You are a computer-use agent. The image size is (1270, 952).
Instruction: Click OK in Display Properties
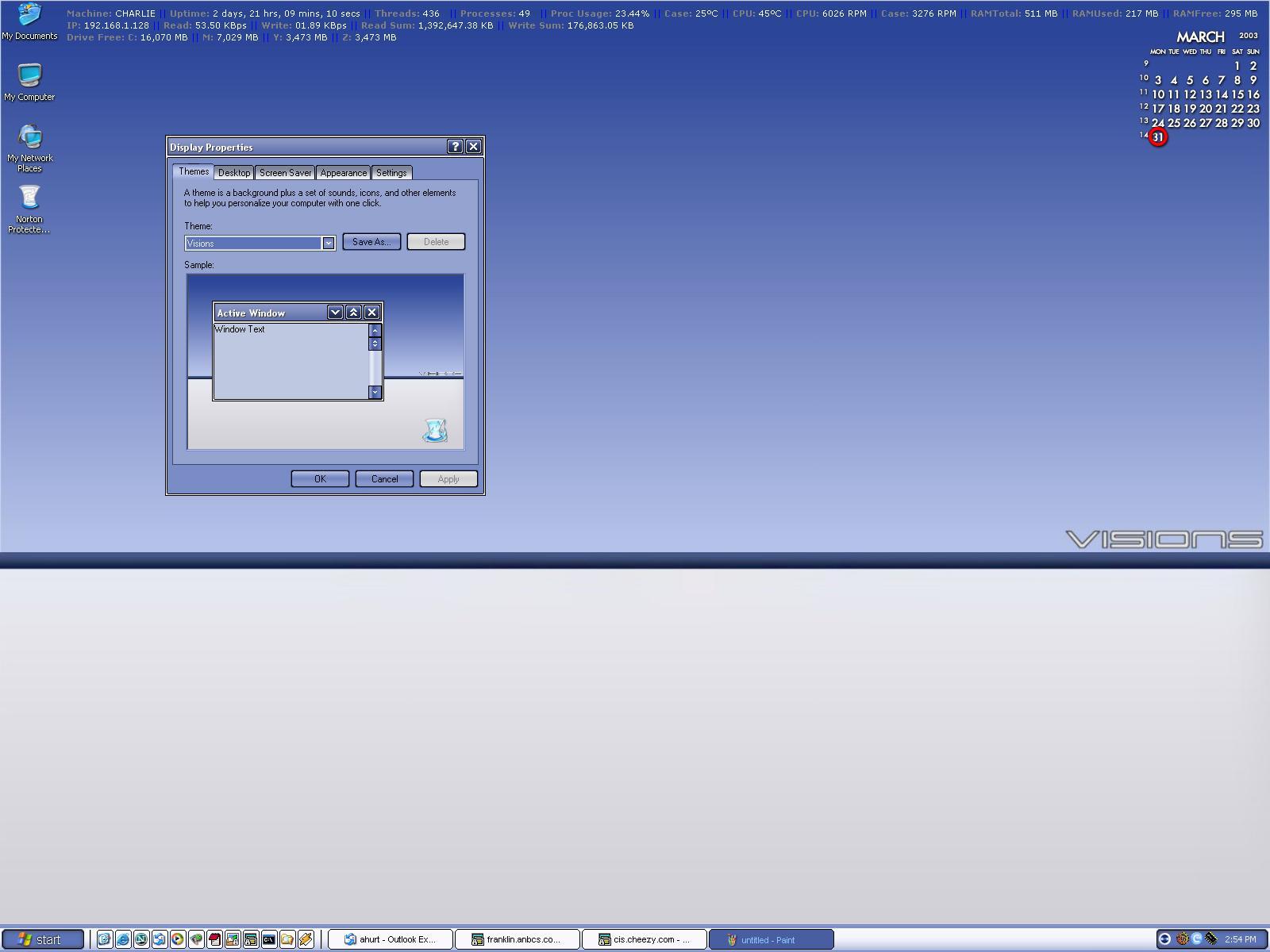[320, 479]
